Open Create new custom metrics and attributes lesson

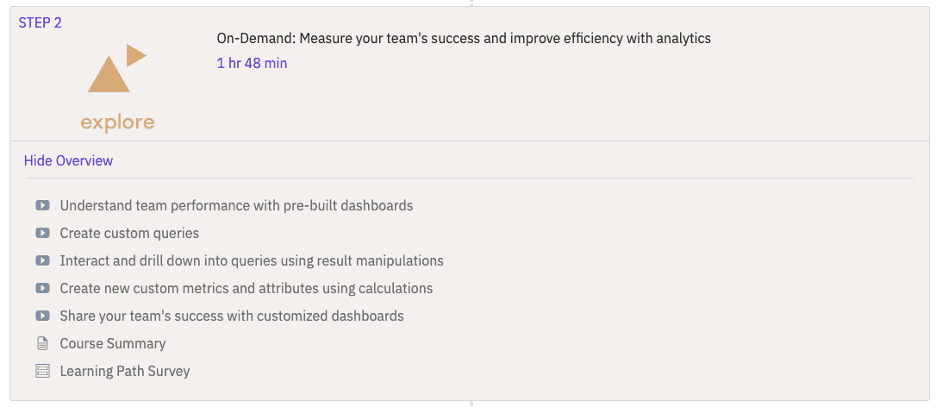pyautogui.click(x=246, y=288)
